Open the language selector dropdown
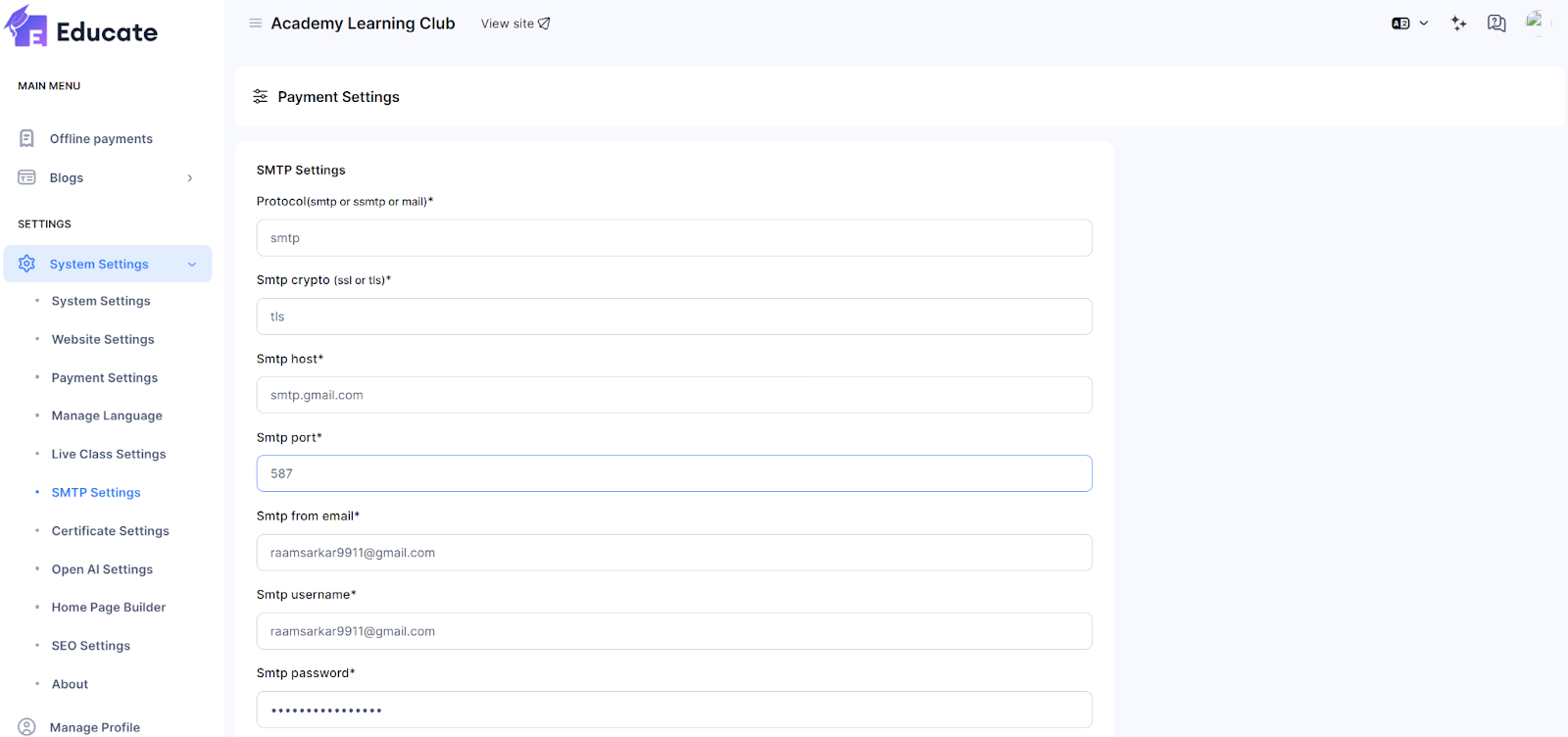 tap(1409, 24)
